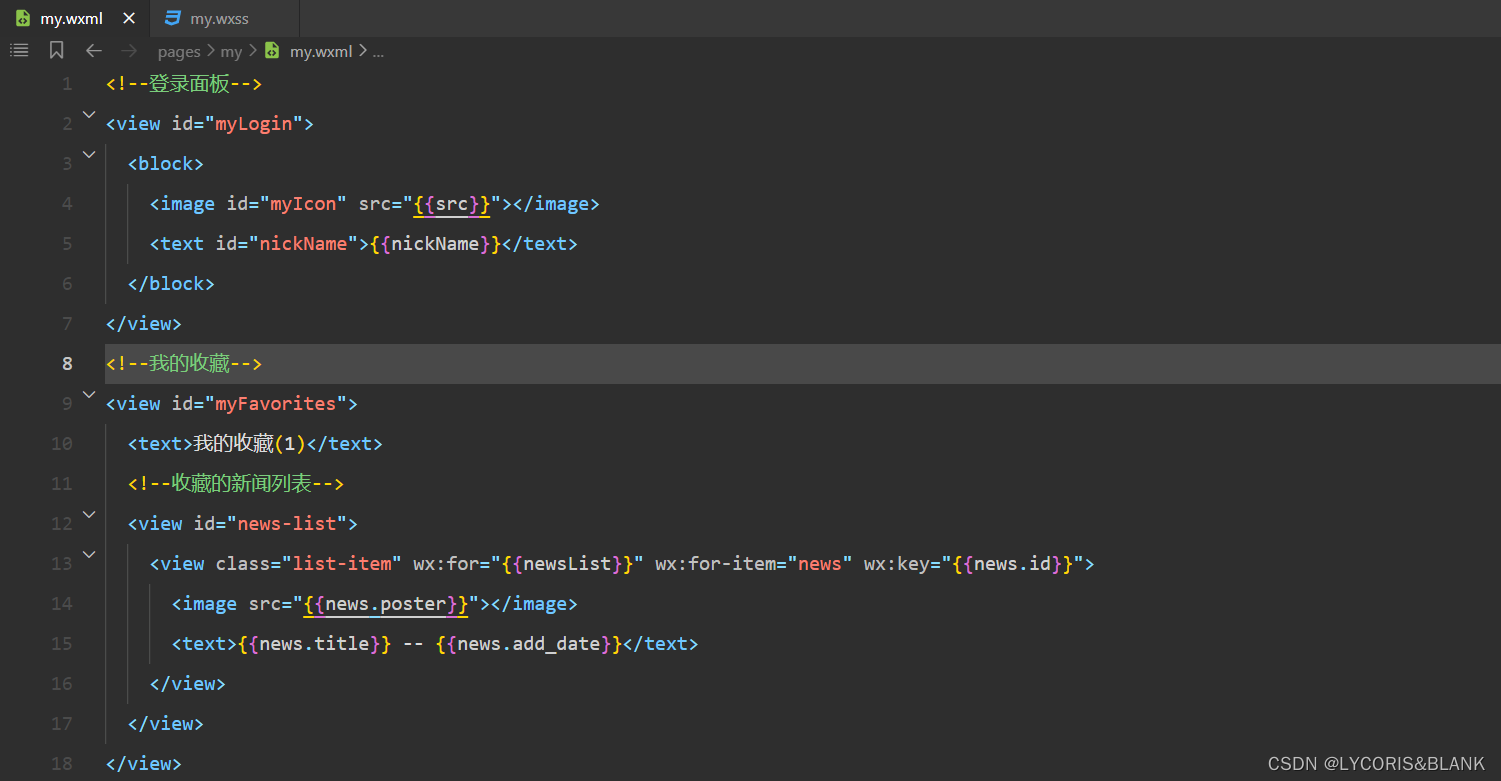Switch to the my.wxss tab

click(x=224, y=19)
